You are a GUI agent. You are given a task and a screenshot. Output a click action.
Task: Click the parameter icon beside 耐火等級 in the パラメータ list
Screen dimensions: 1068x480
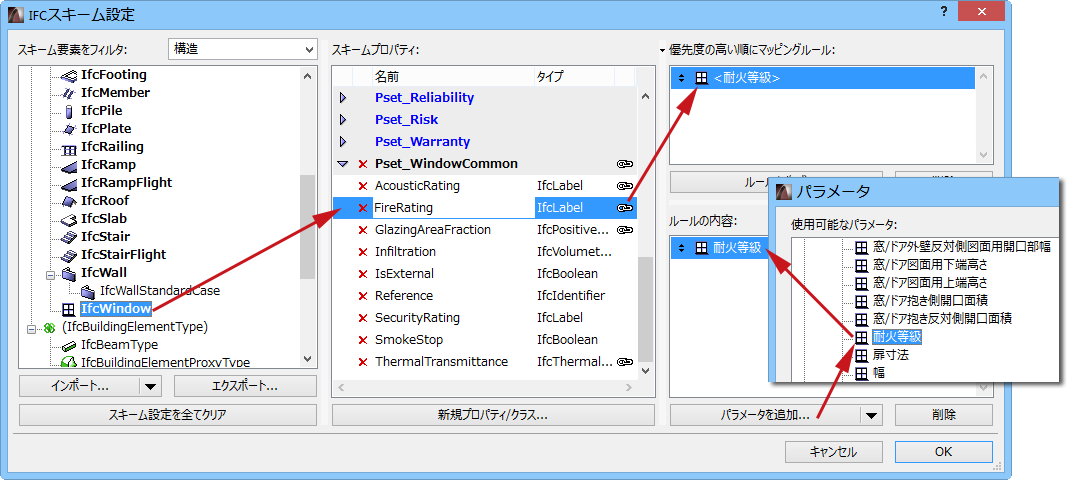pyautogui.click(x=862, y=337)
